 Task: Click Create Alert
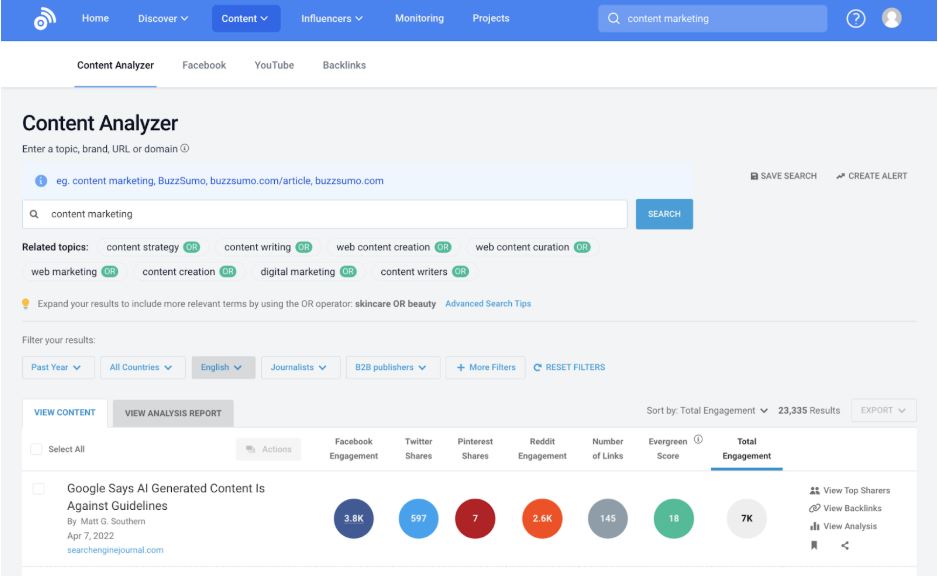point(871,176)
